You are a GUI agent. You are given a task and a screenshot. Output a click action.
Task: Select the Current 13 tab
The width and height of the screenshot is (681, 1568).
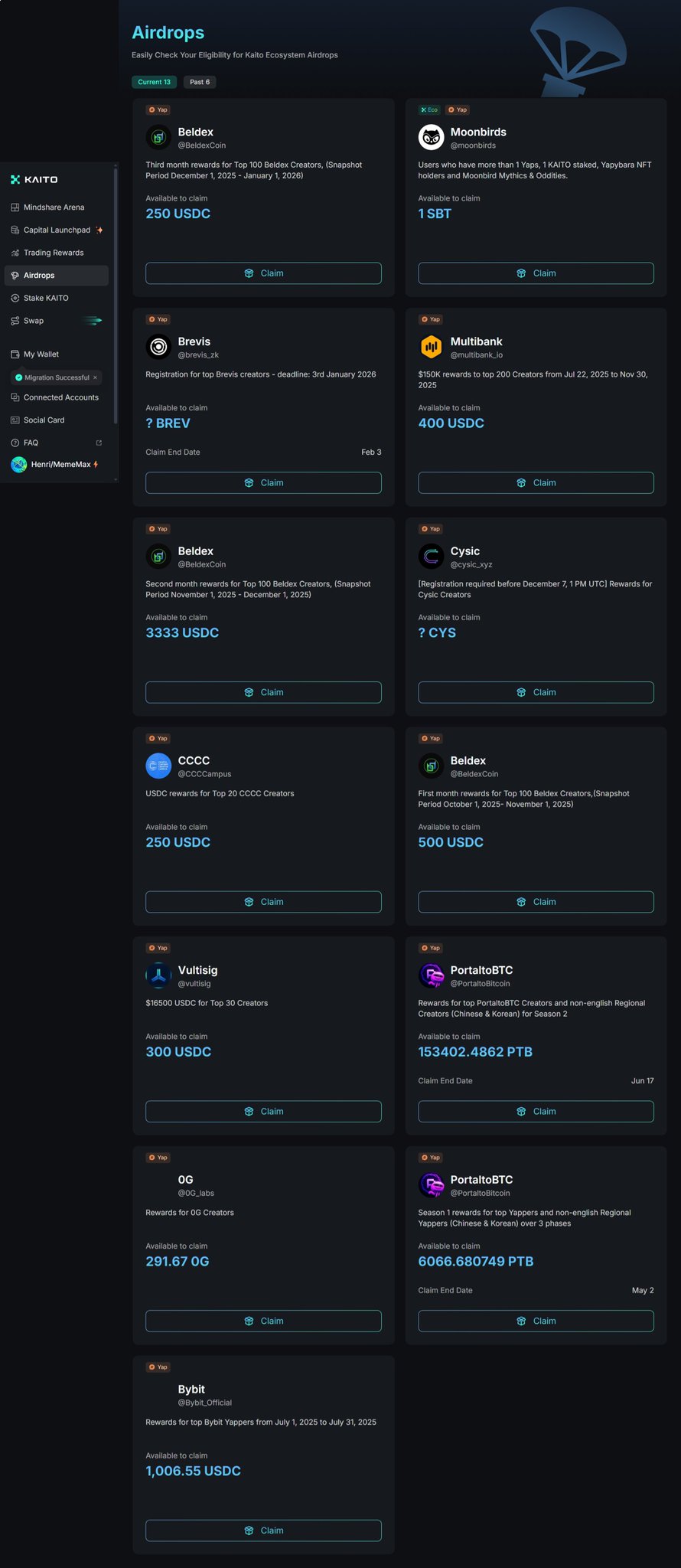(155, 82)
